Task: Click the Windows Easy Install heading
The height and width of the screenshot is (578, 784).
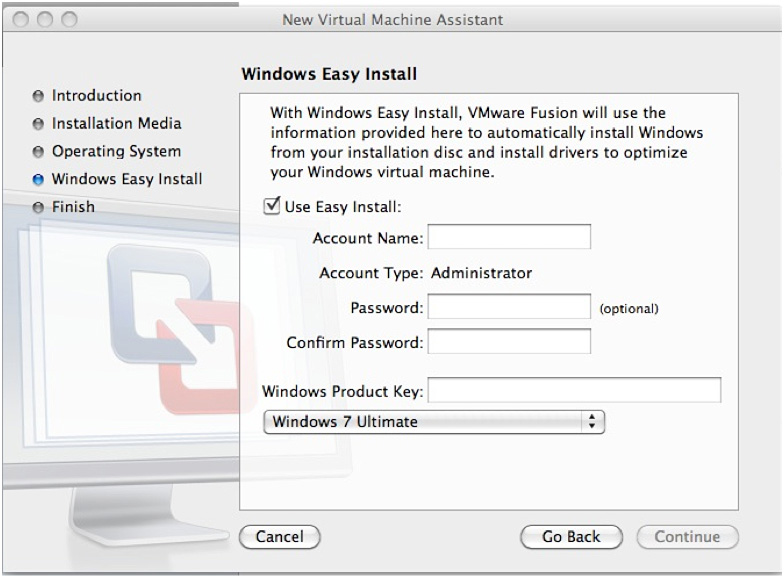Action: tap(329, 74)
